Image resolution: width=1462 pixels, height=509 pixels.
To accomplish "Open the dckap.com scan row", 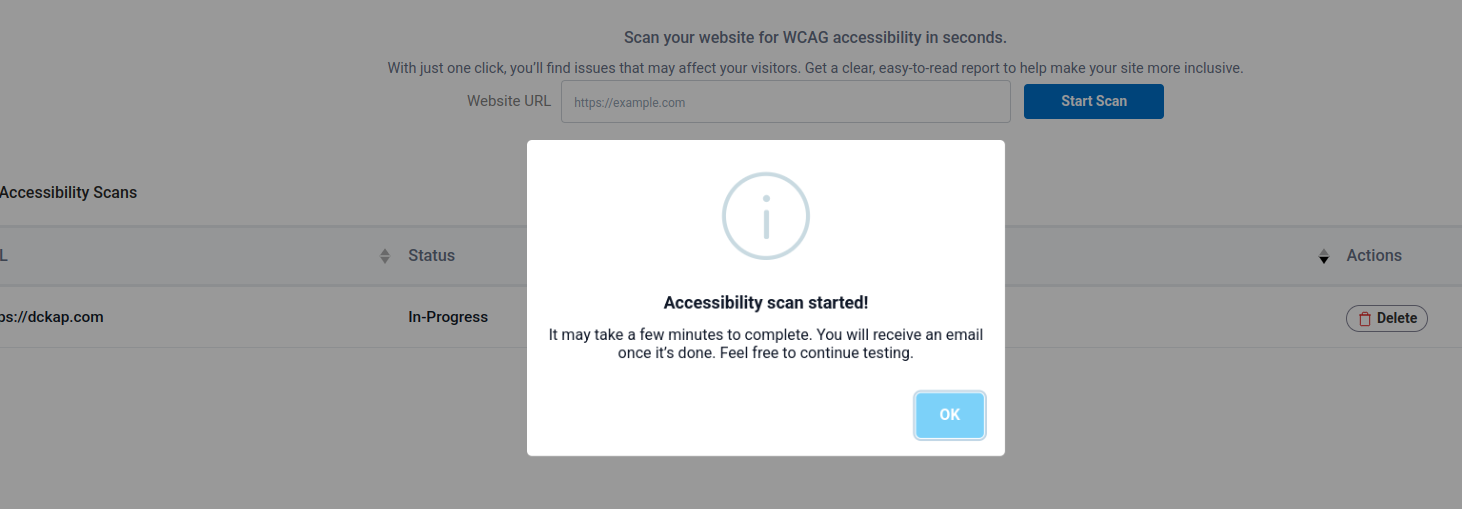I will pyautogui.click(x=52, y=317).
